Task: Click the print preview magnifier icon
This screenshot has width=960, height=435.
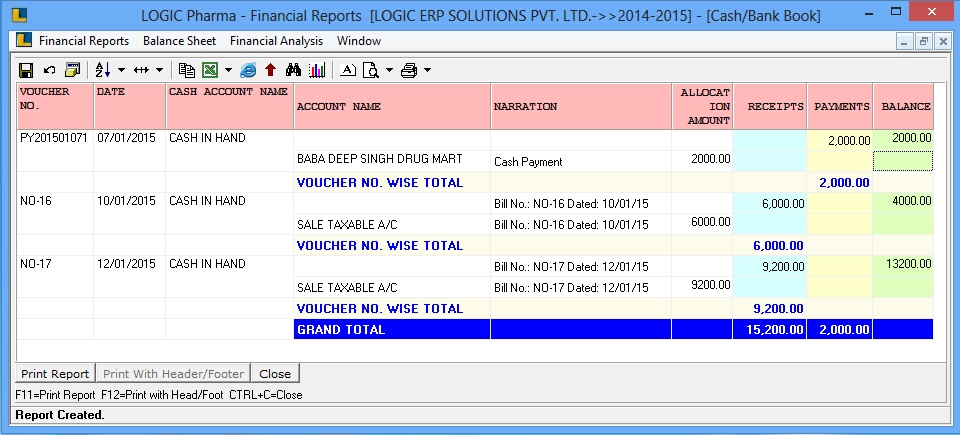Action: [370, 70]
